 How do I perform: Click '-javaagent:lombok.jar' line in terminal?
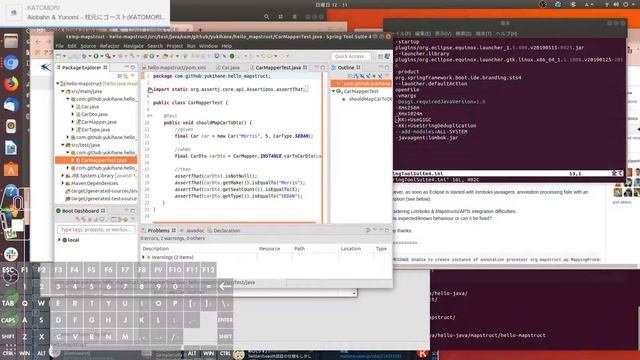tap(427, 138)
